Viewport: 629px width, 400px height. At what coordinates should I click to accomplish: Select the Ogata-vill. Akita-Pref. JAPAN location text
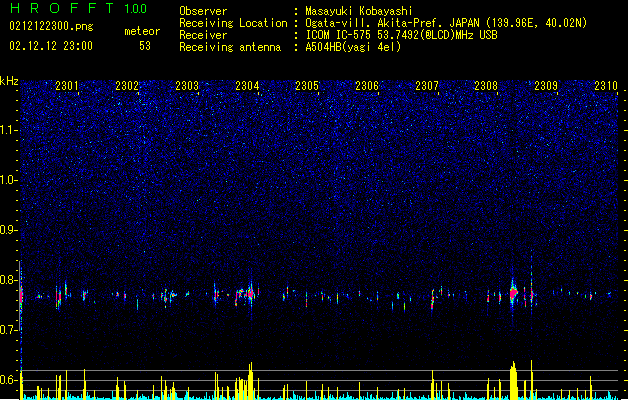446,23
